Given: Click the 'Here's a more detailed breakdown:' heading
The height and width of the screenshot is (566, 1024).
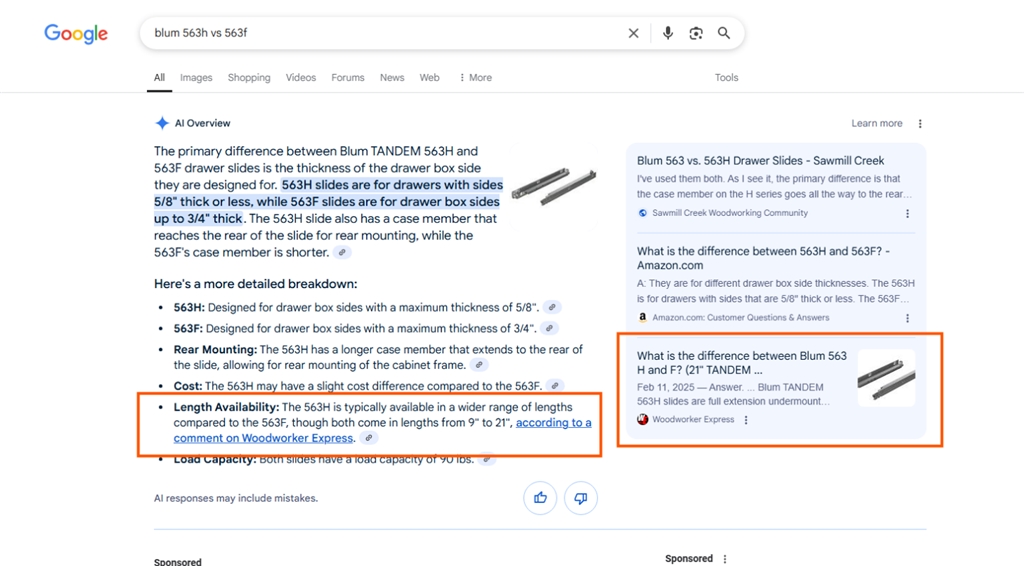Looking at the screenshot, I should [x=255, y=284].
